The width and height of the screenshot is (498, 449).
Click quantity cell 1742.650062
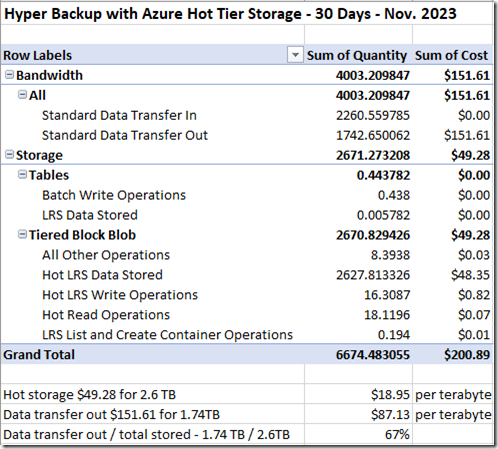[373, 135]
